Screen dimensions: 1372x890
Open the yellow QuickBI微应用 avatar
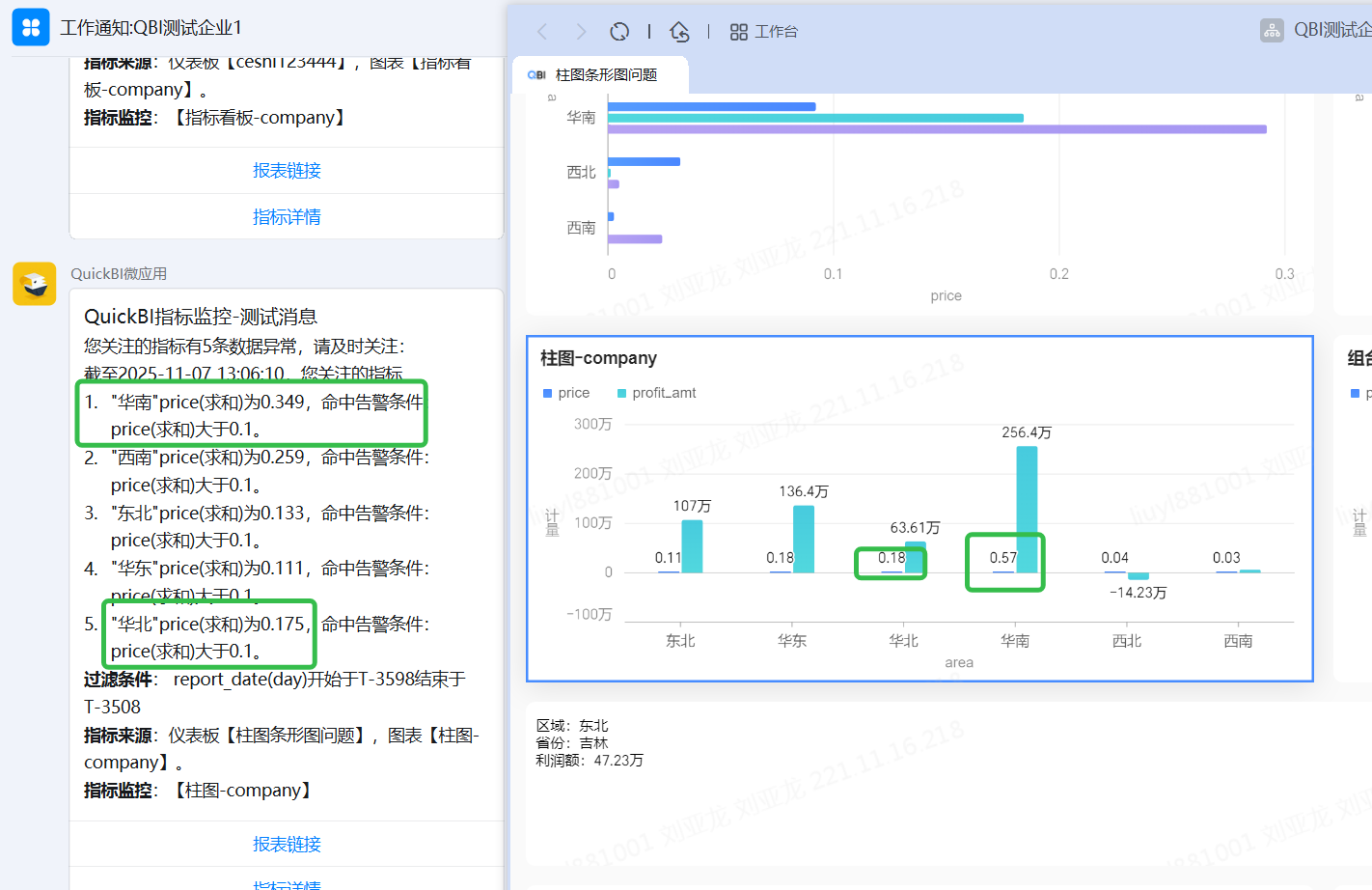pyautogui.click(x=34, y=284)
